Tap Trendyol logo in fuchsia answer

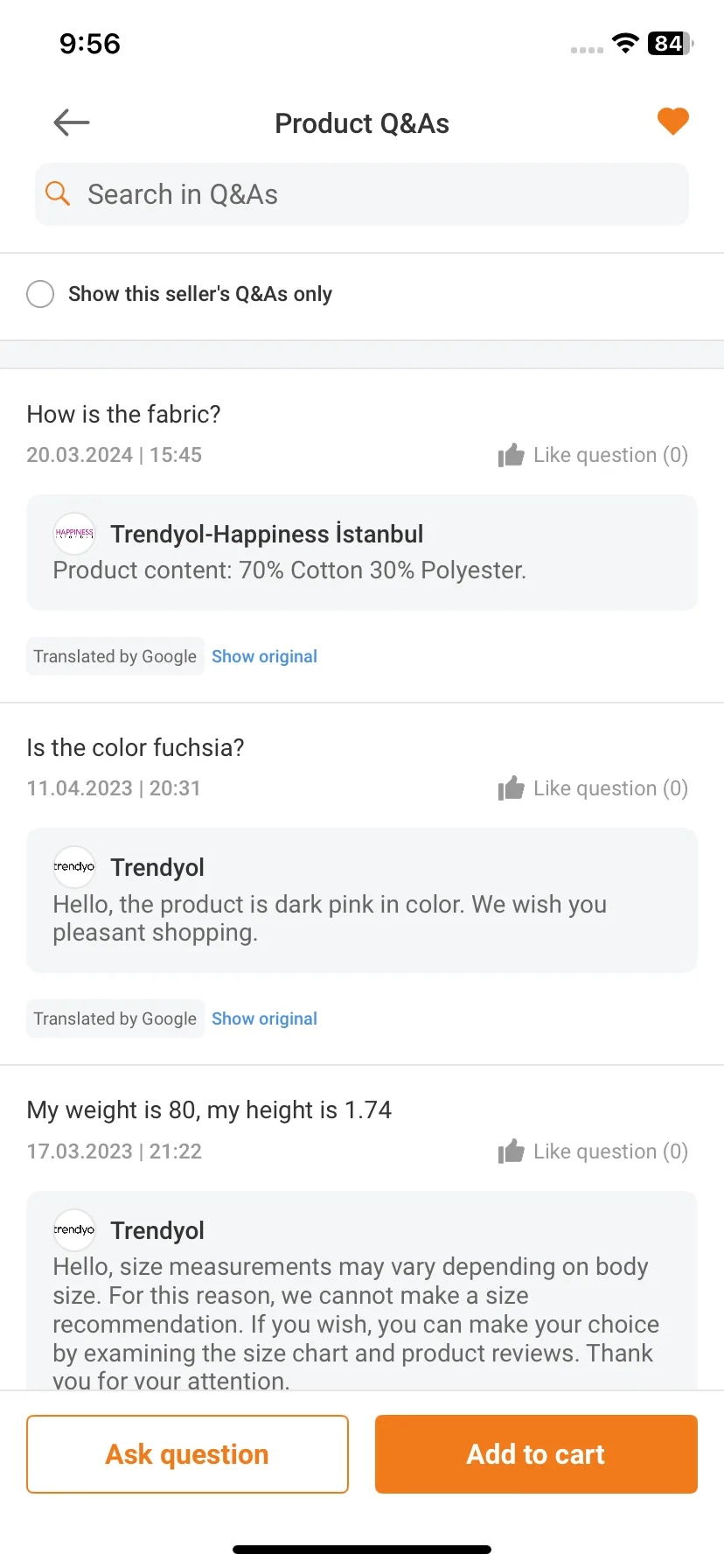click(74, 867)
